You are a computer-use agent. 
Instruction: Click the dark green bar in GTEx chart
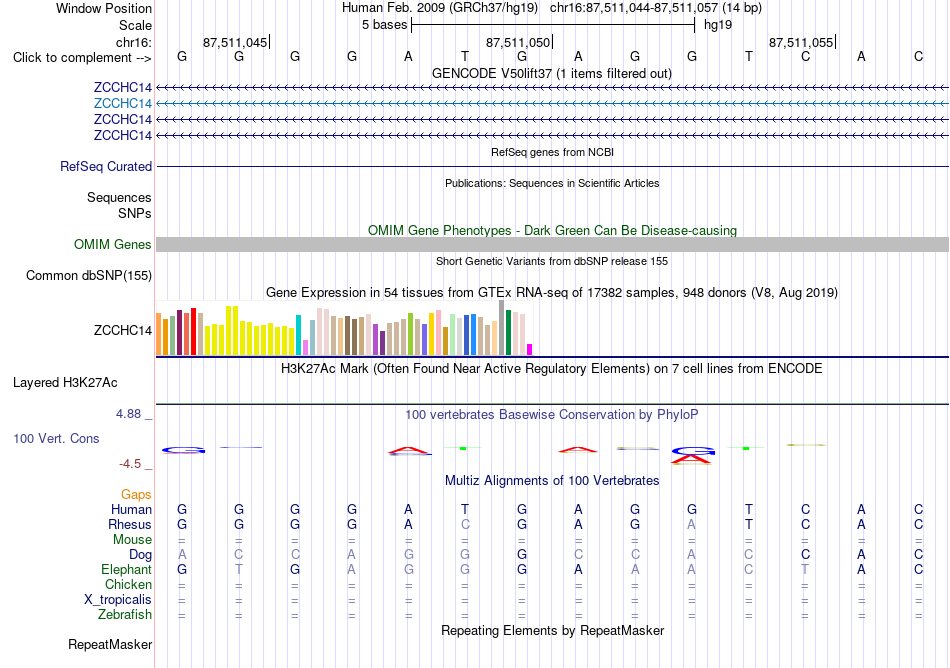click(x=508, y=332)
